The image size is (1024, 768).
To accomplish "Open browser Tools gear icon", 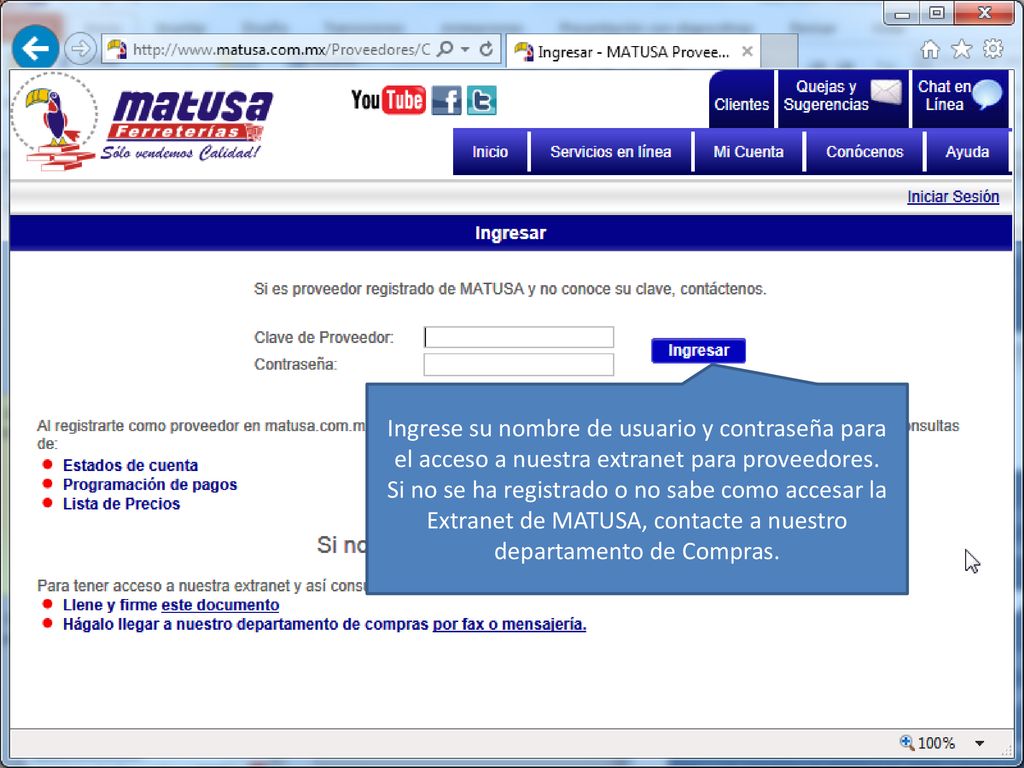I will tap(993, 49).
